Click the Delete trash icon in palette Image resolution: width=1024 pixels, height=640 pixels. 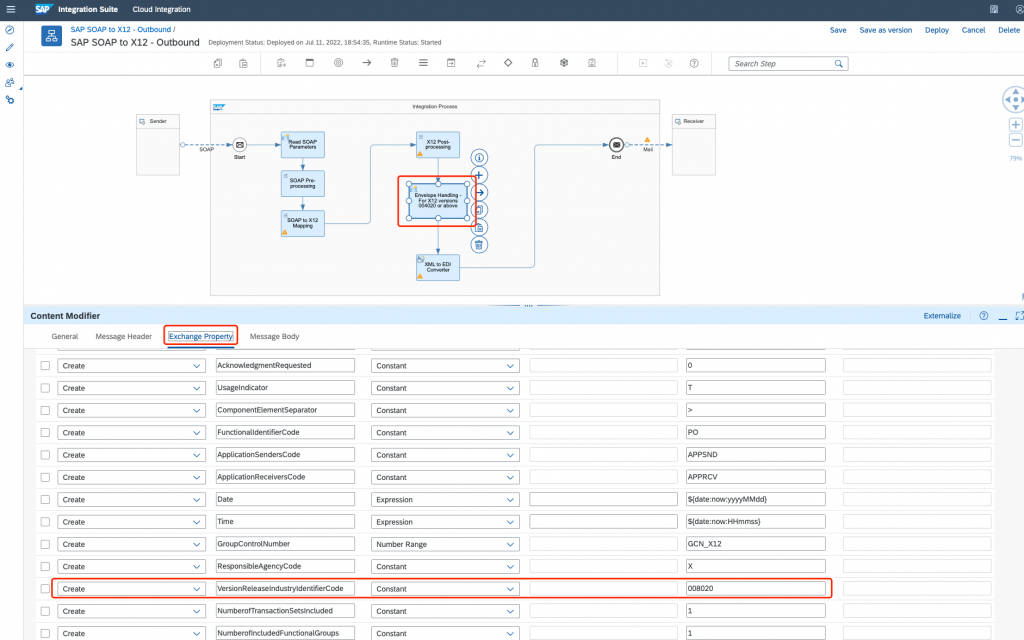(394, 63)
